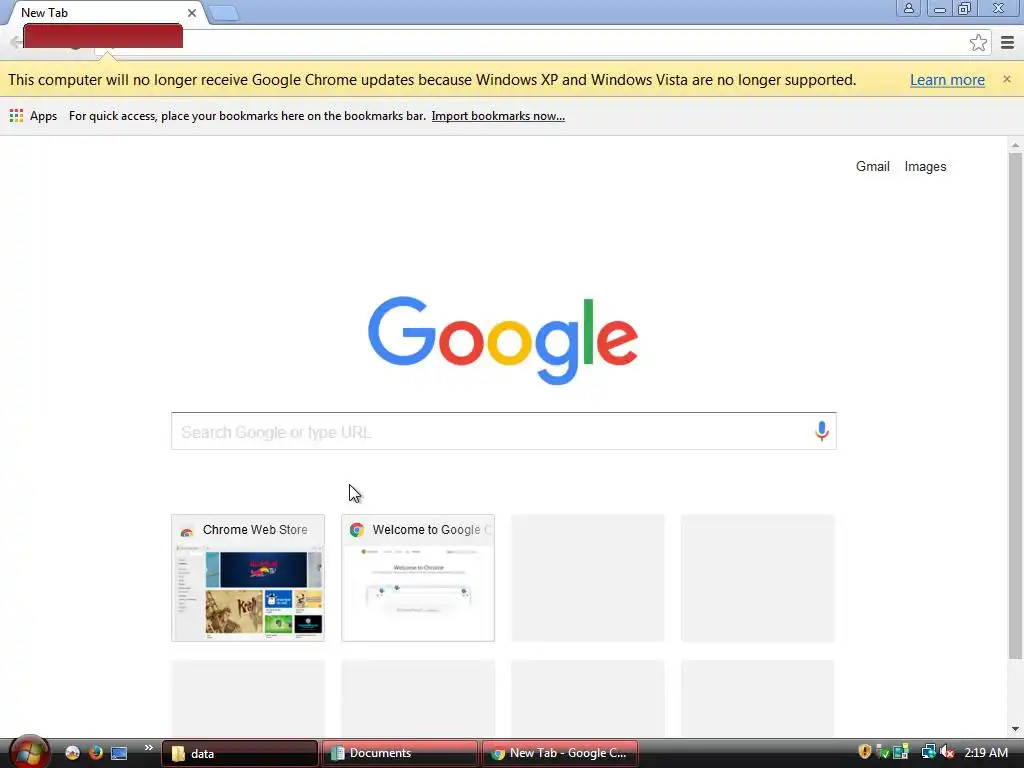Image resolution: width=1024 pixels, height=768 pixels.
Task: Switch to the Documents taskbar button
Action: [400, 753]
